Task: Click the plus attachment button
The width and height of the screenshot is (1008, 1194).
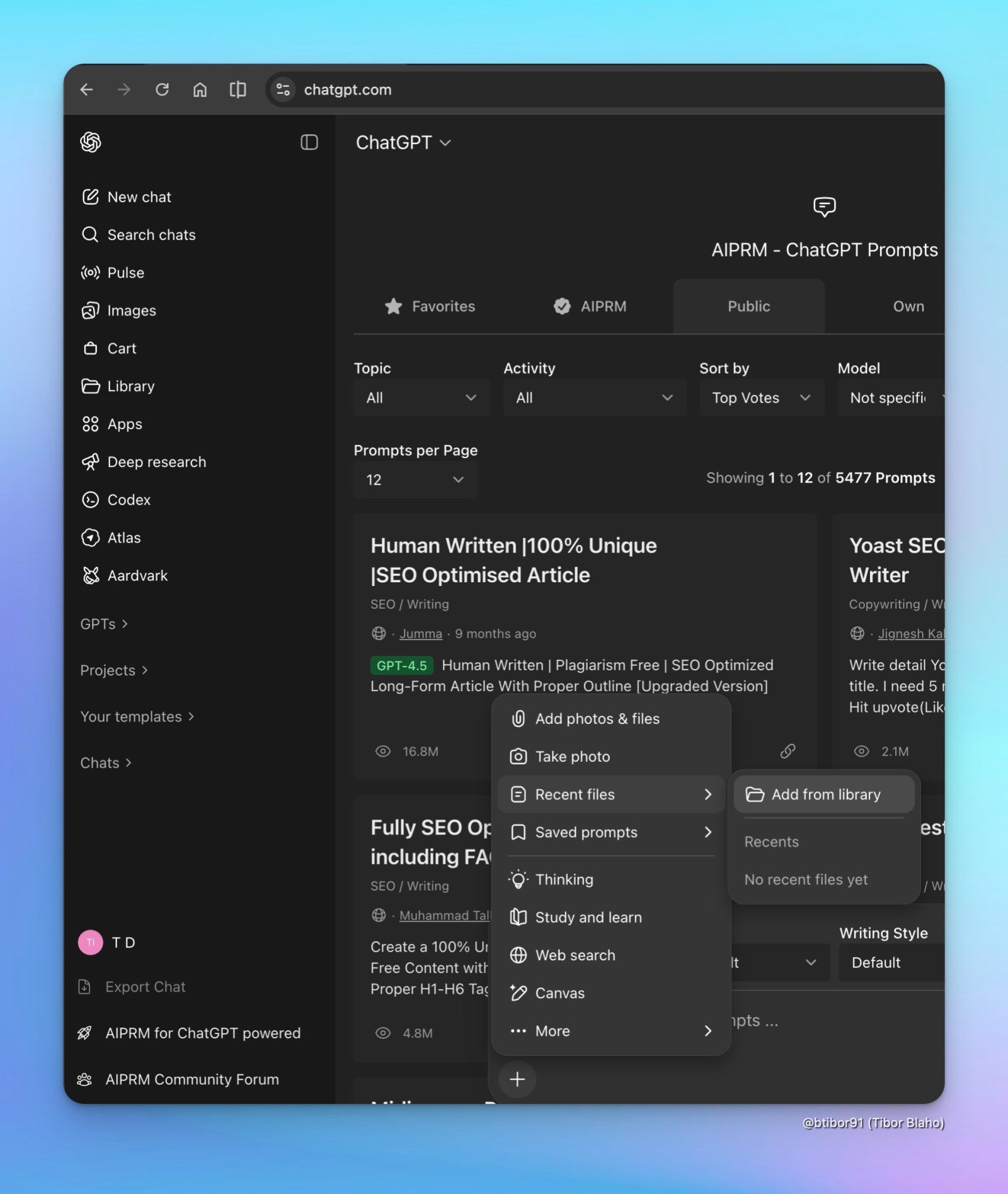Action: pos(517,1079)
